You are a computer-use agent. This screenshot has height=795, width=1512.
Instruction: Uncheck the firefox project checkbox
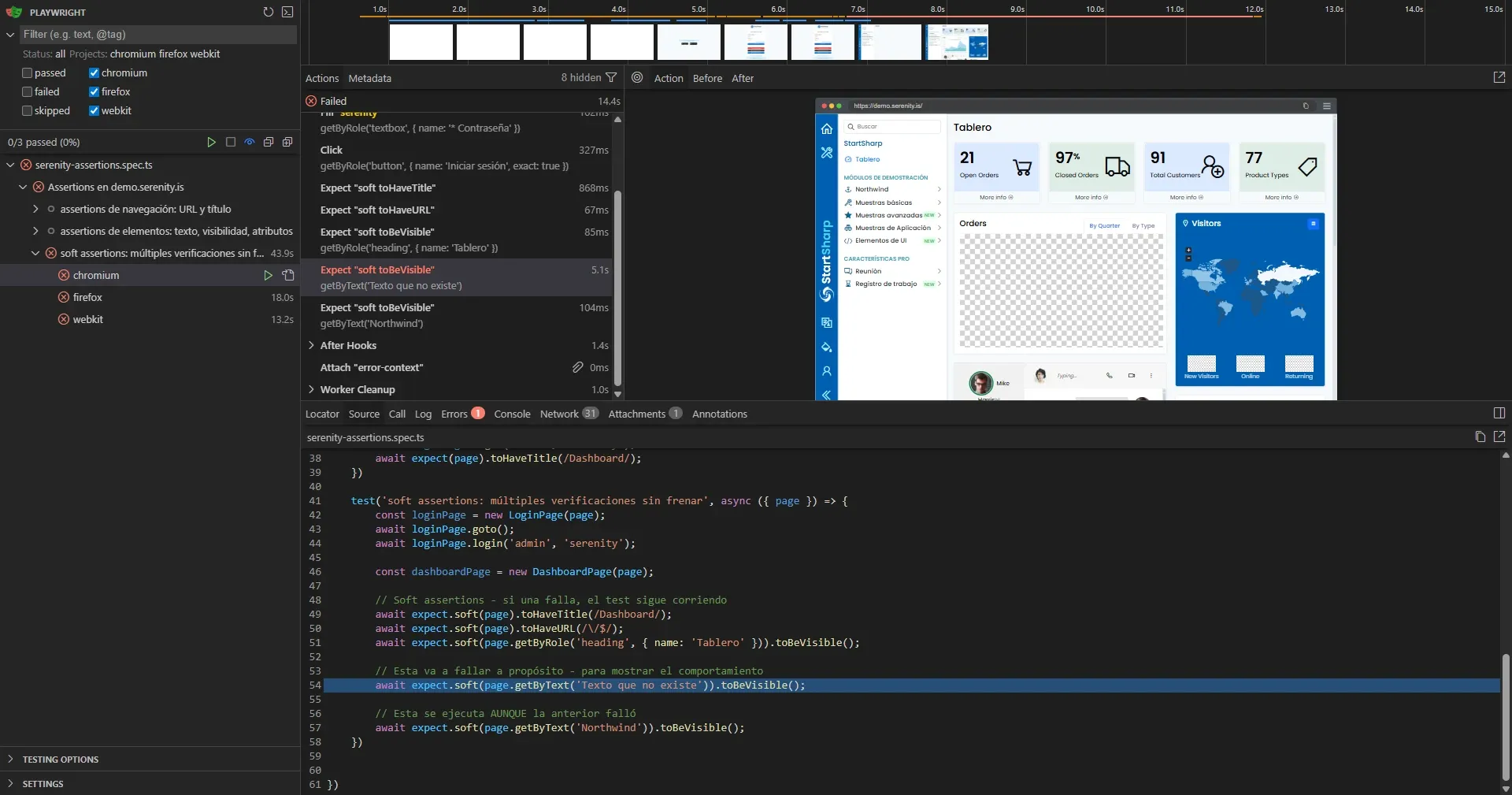coord(93,91)
